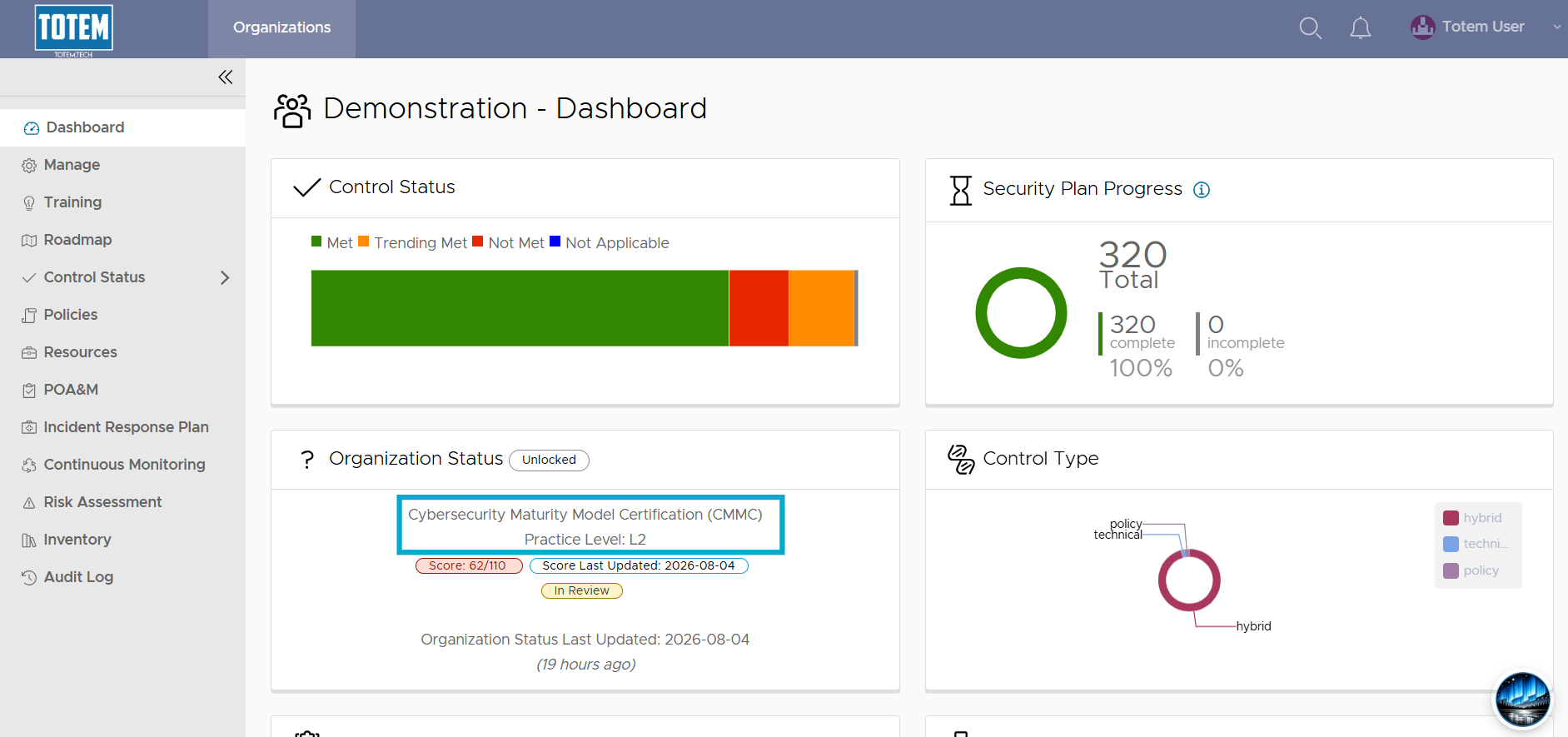Image resolution: width=1568 pixels, height=737 pixels.
Task: Click the Totem logo in header
Action: [74, 30]
